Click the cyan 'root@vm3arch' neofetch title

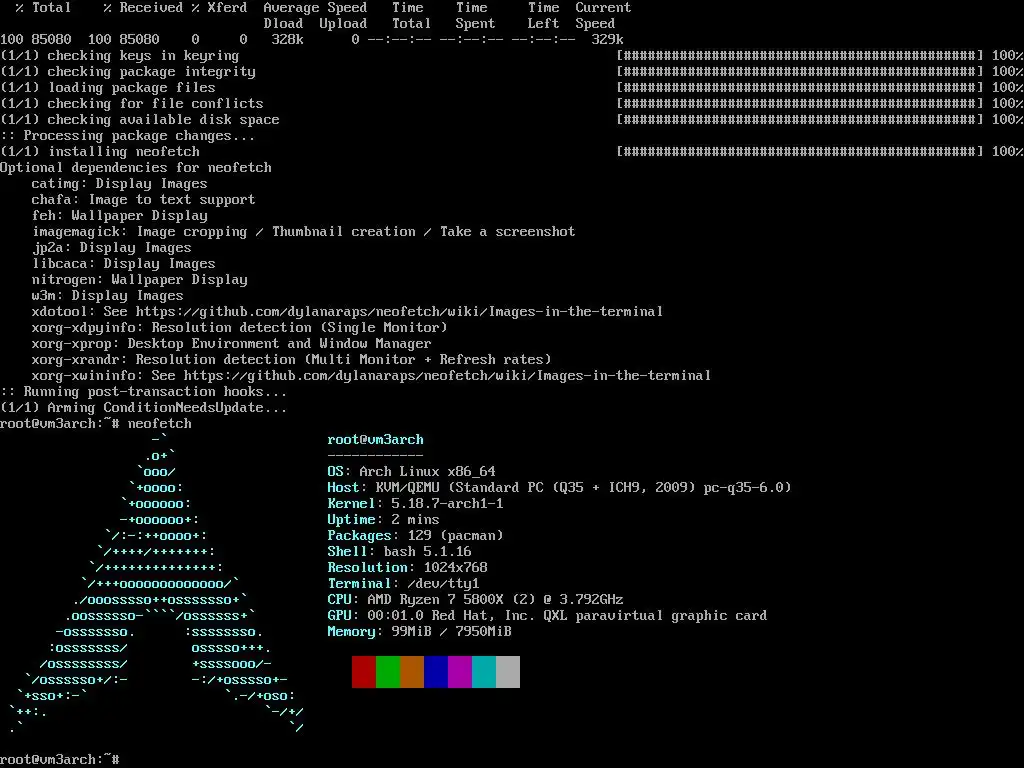pos(376,440)
